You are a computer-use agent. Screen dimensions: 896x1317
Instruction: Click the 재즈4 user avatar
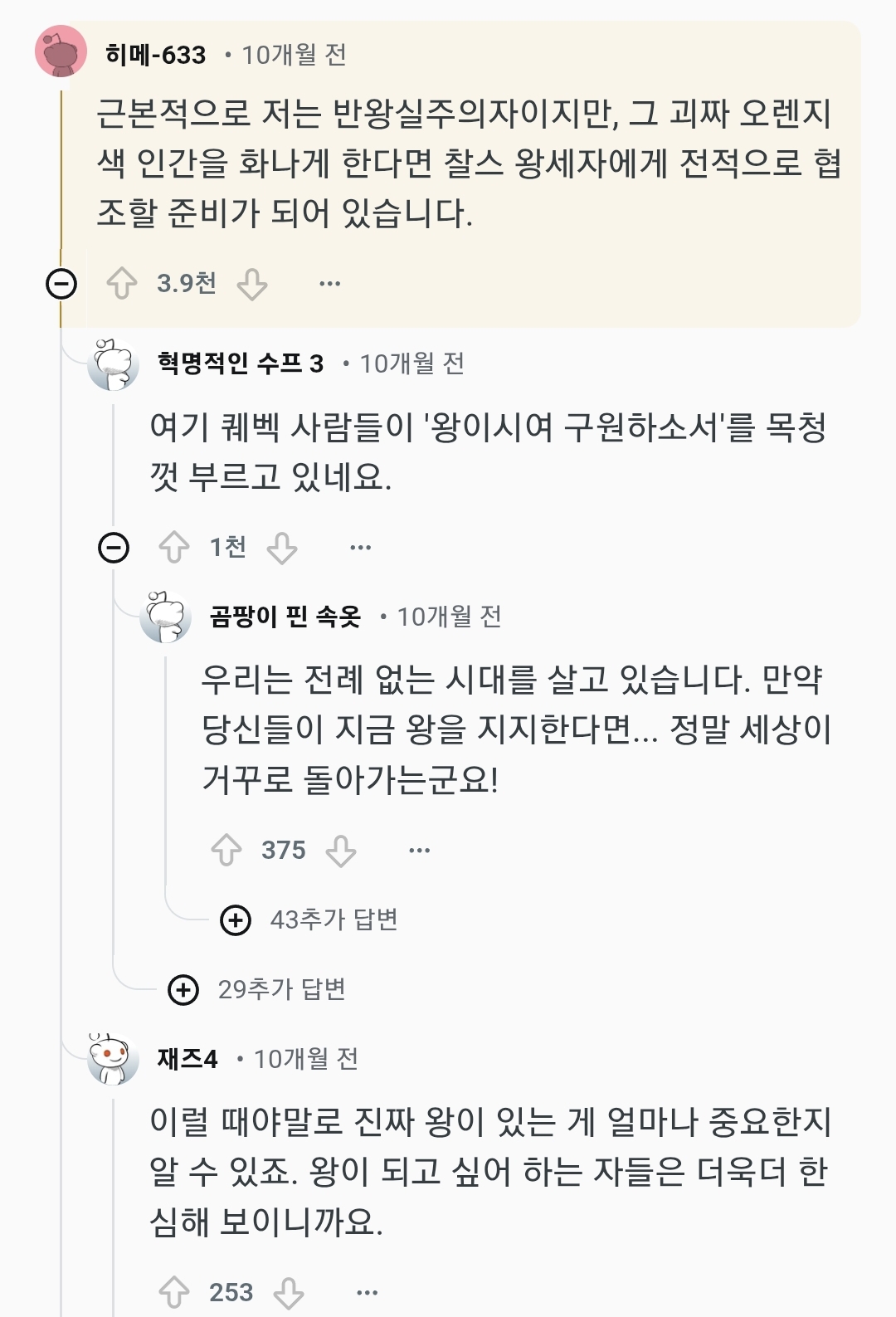tap(113, 1059)
